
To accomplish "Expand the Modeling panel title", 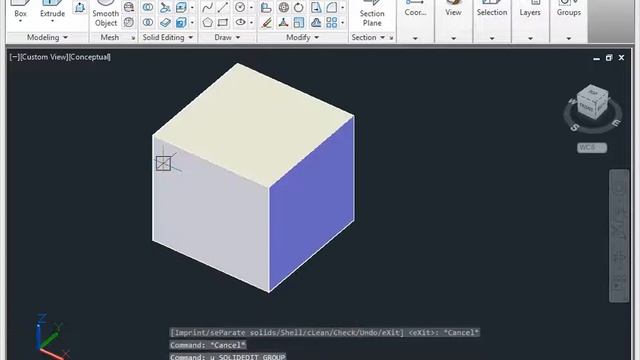I will (47, 37).
